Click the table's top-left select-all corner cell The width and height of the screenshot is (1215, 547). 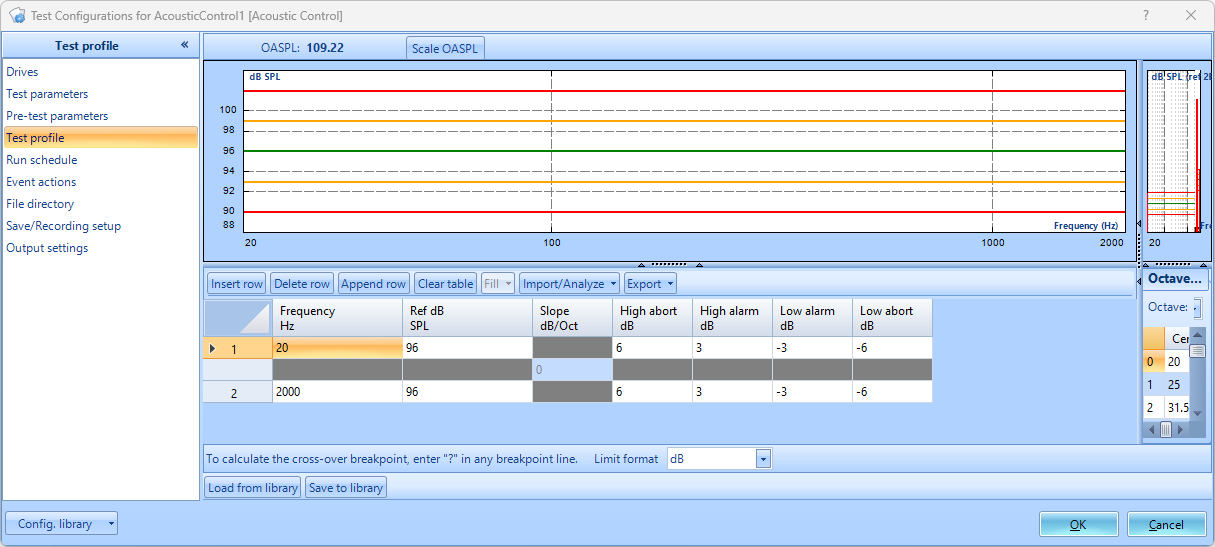coord(238,318)
